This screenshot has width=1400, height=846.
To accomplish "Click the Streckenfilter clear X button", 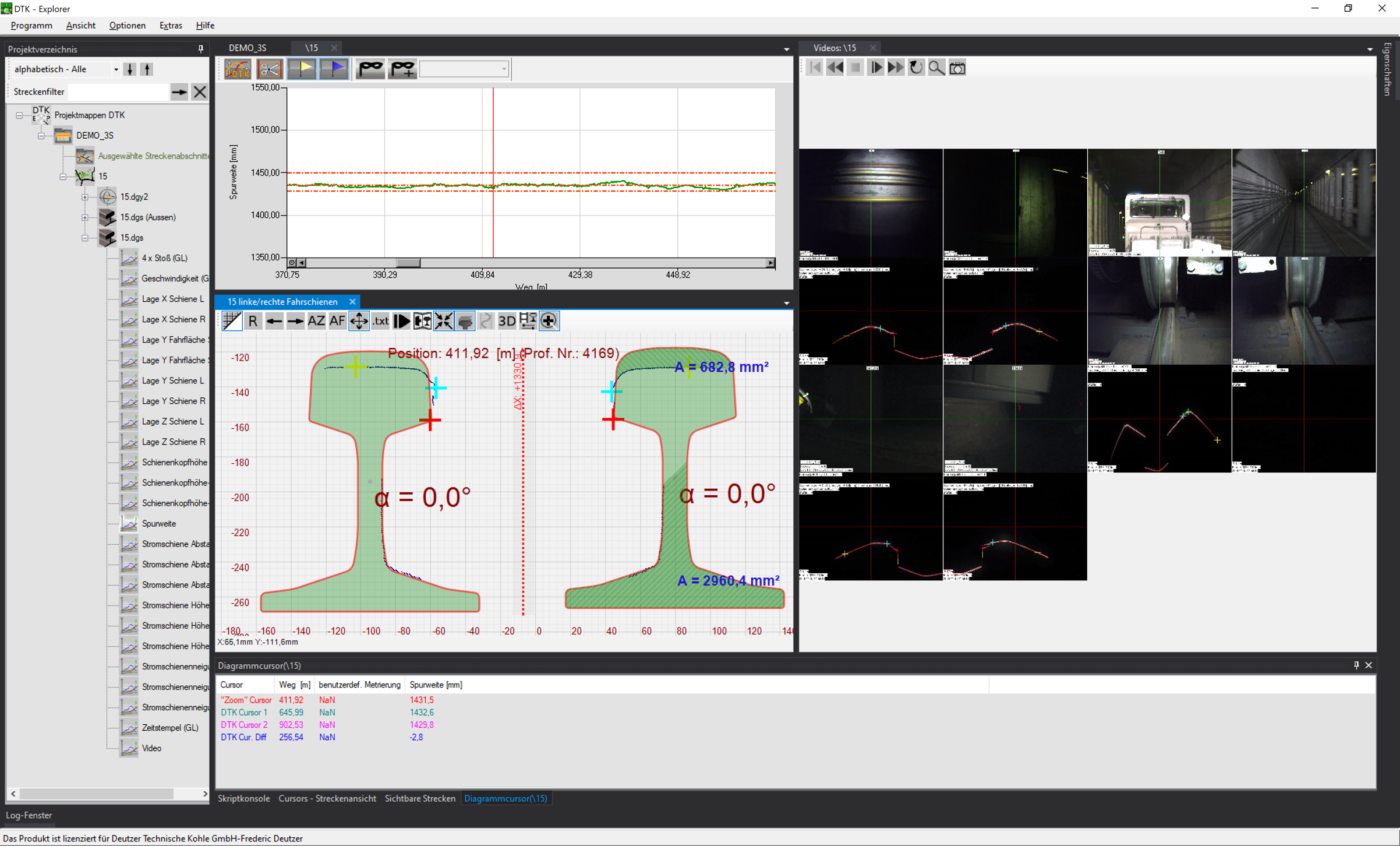I will [200, 91].
